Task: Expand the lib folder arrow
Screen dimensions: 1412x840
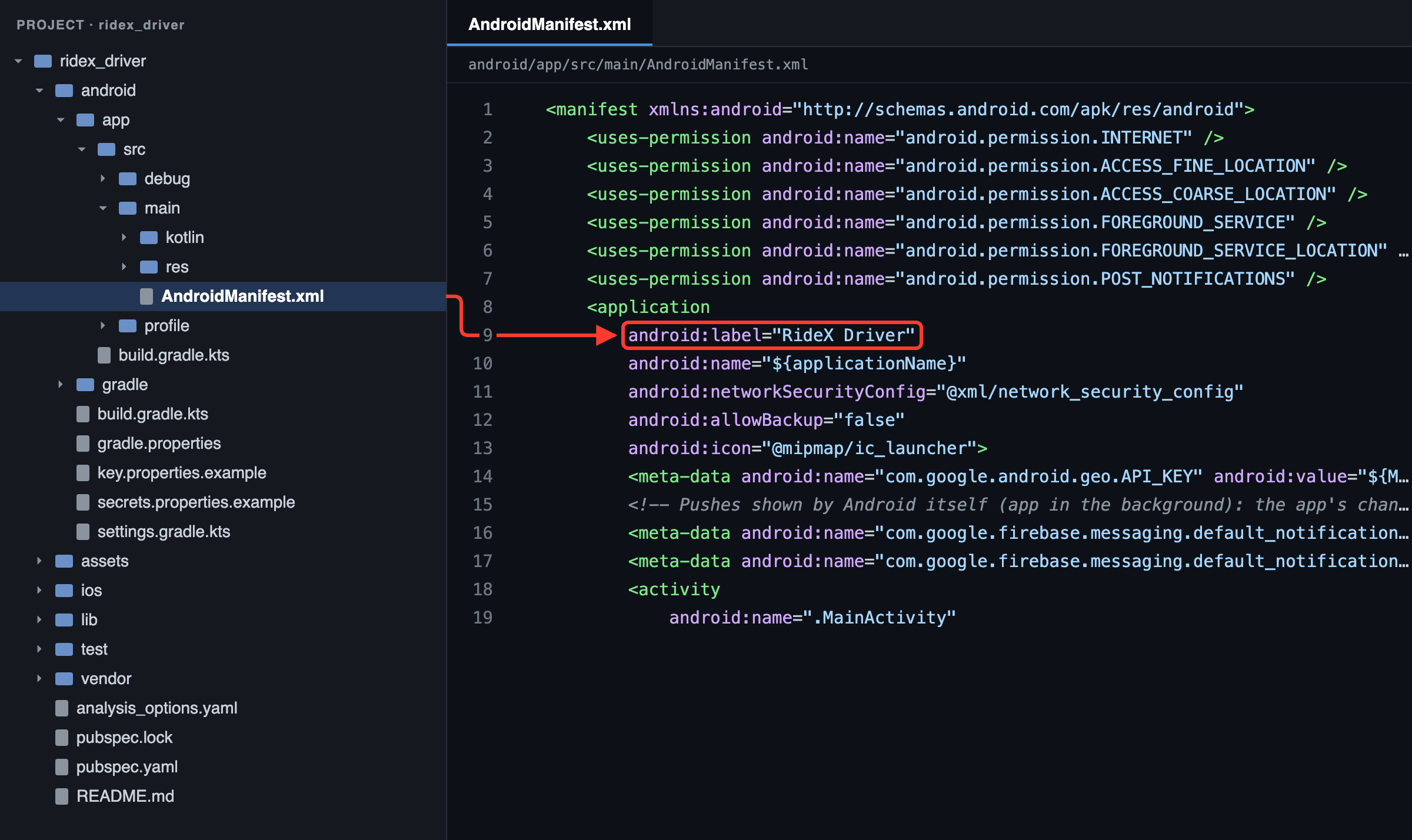Action: click(x=39, y=620)
